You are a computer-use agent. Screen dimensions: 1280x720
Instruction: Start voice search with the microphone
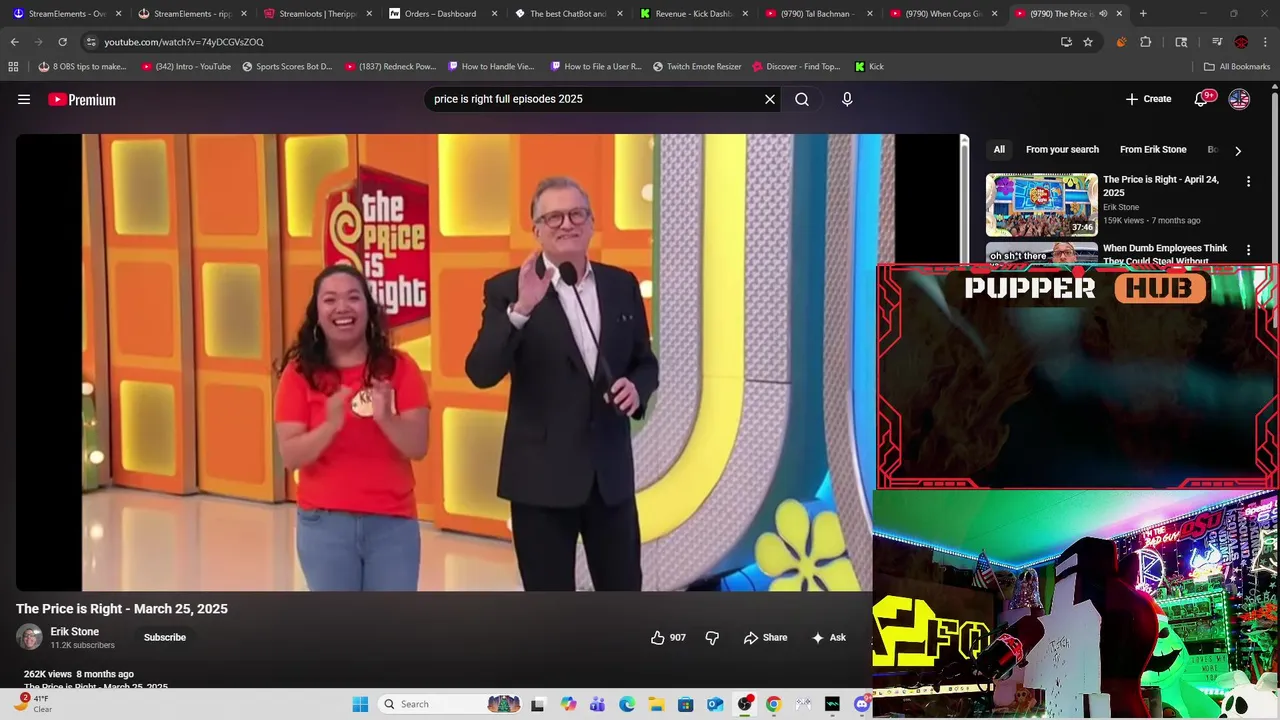click(847, 99)
